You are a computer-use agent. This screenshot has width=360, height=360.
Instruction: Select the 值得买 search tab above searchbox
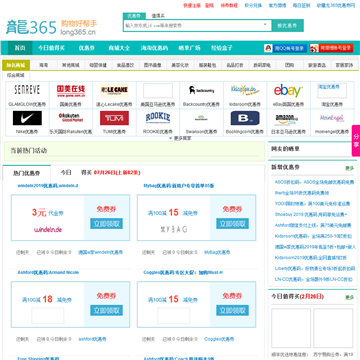pos(158,16)
